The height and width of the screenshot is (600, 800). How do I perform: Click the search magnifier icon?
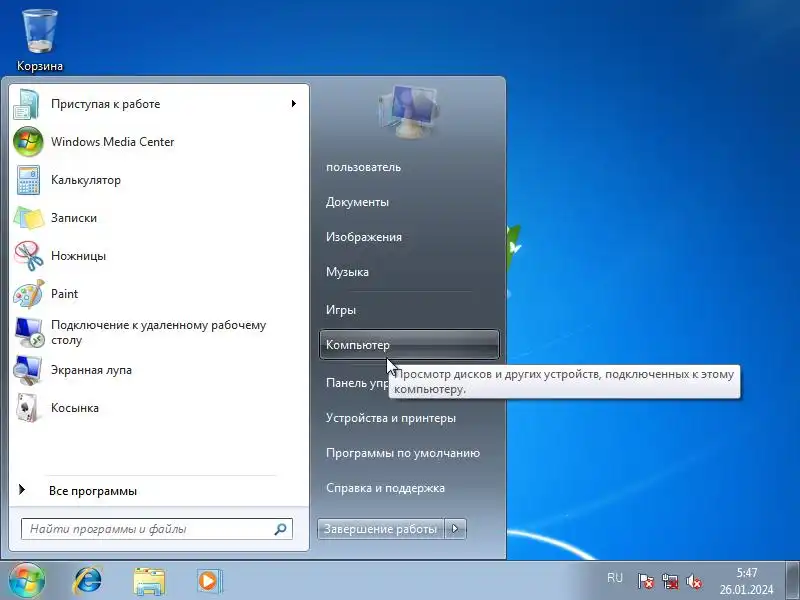click(280, 529)
